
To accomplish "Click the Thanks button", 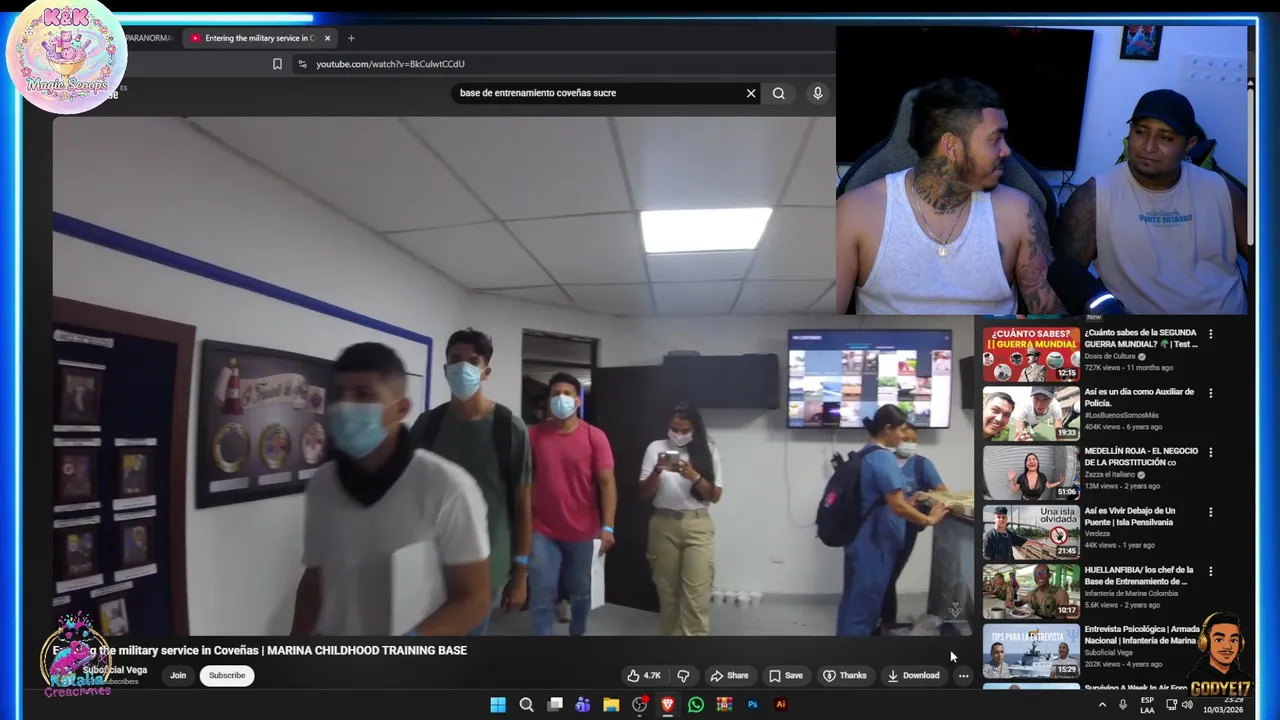I will point(844,675).
